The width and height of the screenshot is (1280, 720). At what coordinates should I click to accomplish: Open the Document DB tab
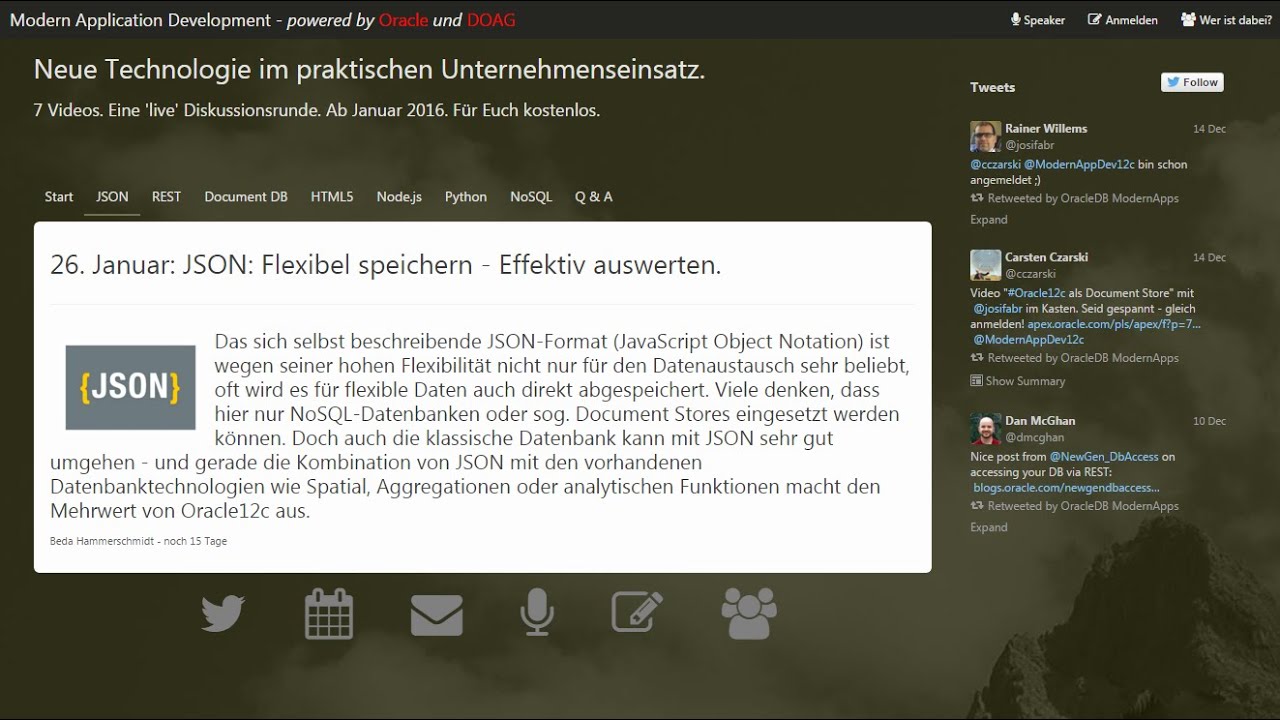pyautogui.click(x=246, y=197)
